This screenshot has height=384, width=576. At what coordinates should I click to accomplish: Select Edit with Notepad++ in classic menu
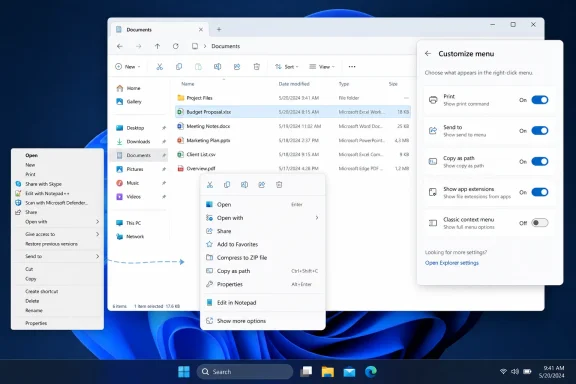point(58,193)
